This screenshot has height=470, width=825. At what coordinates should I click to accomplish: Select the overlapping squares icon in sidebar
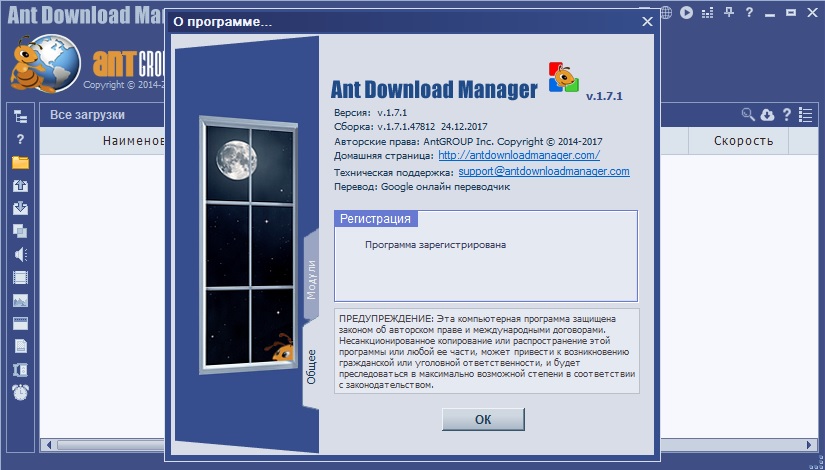point(21,231)
